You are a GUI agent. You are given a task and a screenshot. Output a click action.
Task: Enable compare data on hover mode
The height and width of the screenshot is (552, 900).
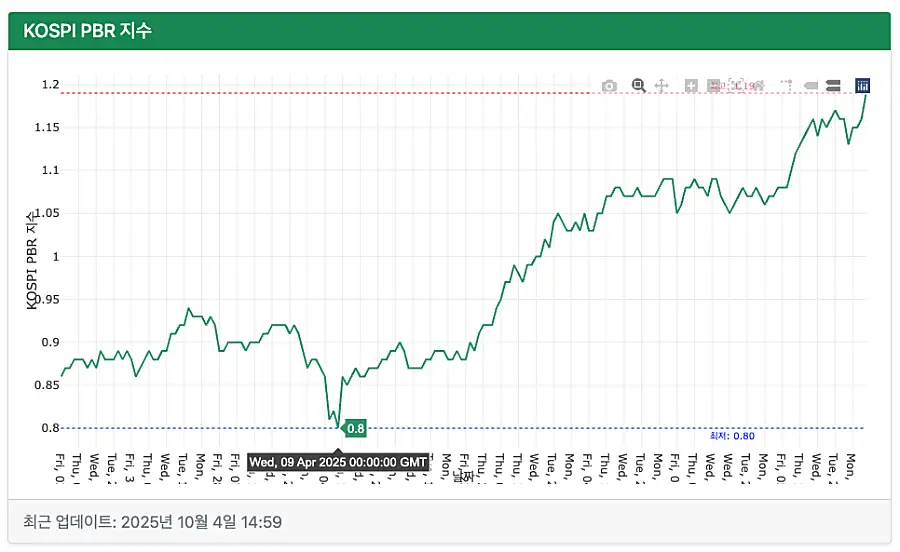(x=833, y=86)
